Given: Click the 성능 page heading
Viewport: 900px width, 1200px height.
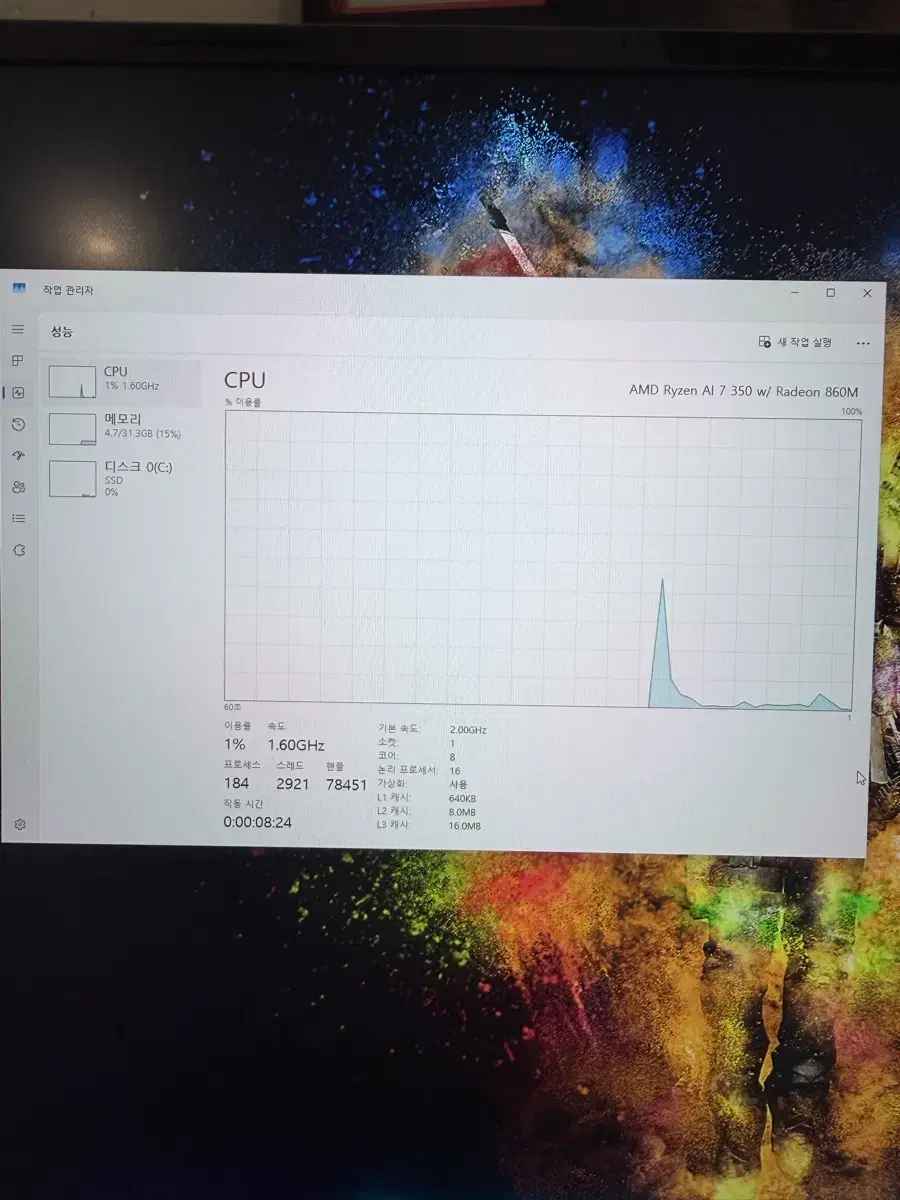Looking at the screenshot, I should (62, 331).
